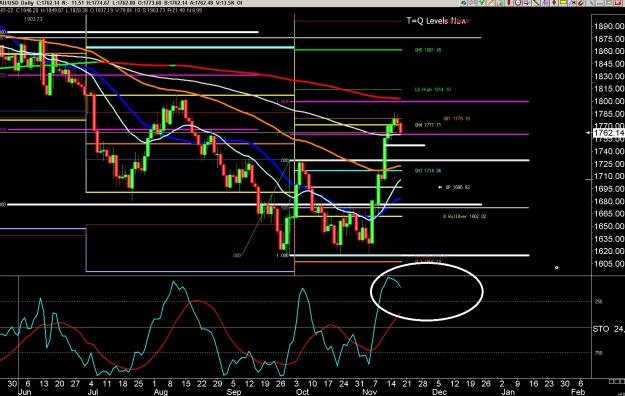The width and height of the screenshot is (625, 396).
Task: Click the 1710.00 price axis label
Action: [609, 176]
